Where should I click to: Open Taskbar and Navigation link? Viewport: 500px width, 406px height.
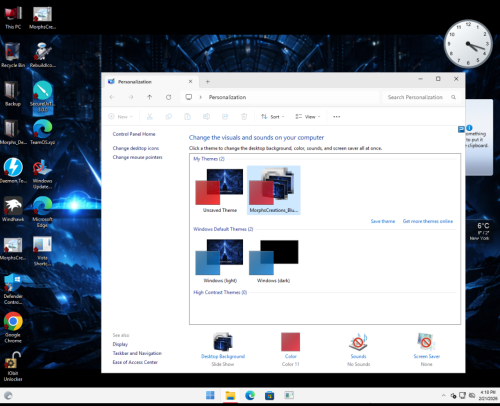pyautogui.click(x=137, y=353)
